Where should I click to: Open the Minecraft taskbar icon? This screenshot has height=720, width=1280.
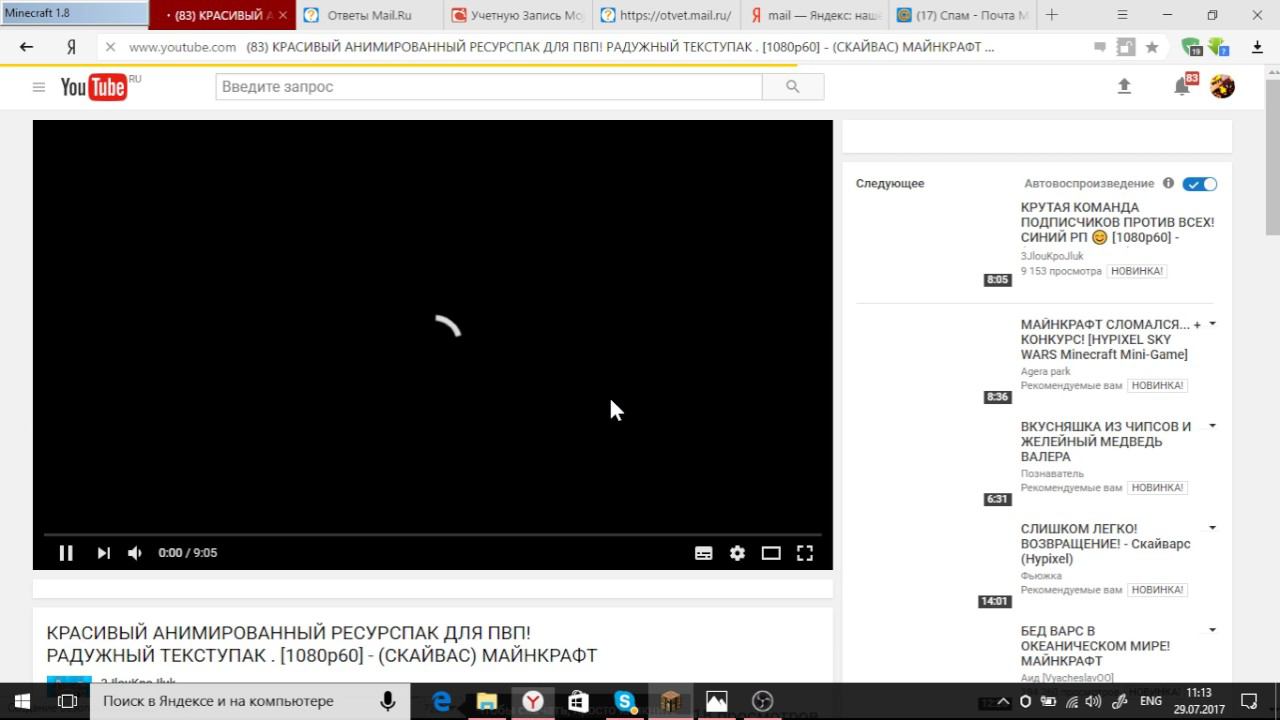[671, 701]
